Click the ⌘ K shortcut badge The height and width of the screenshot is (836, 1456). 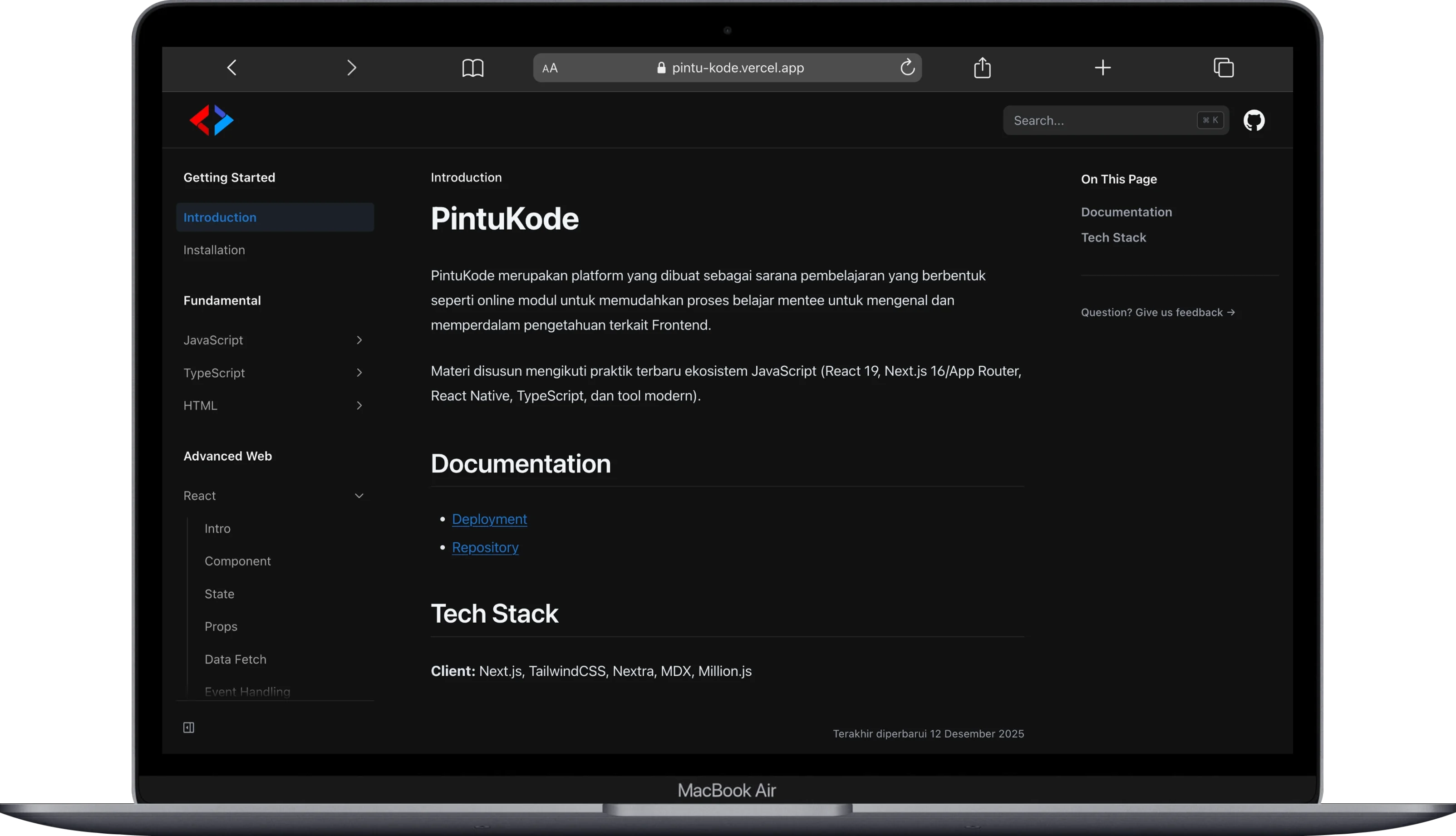click(x=1210, y=120)
